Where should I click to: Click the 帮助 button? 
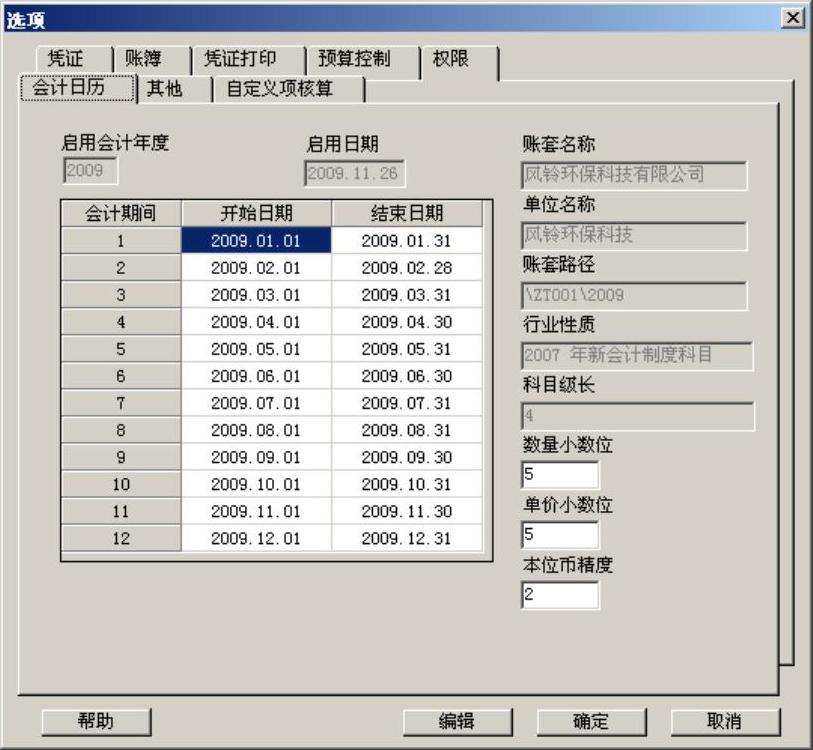click(x=96, y=721)
